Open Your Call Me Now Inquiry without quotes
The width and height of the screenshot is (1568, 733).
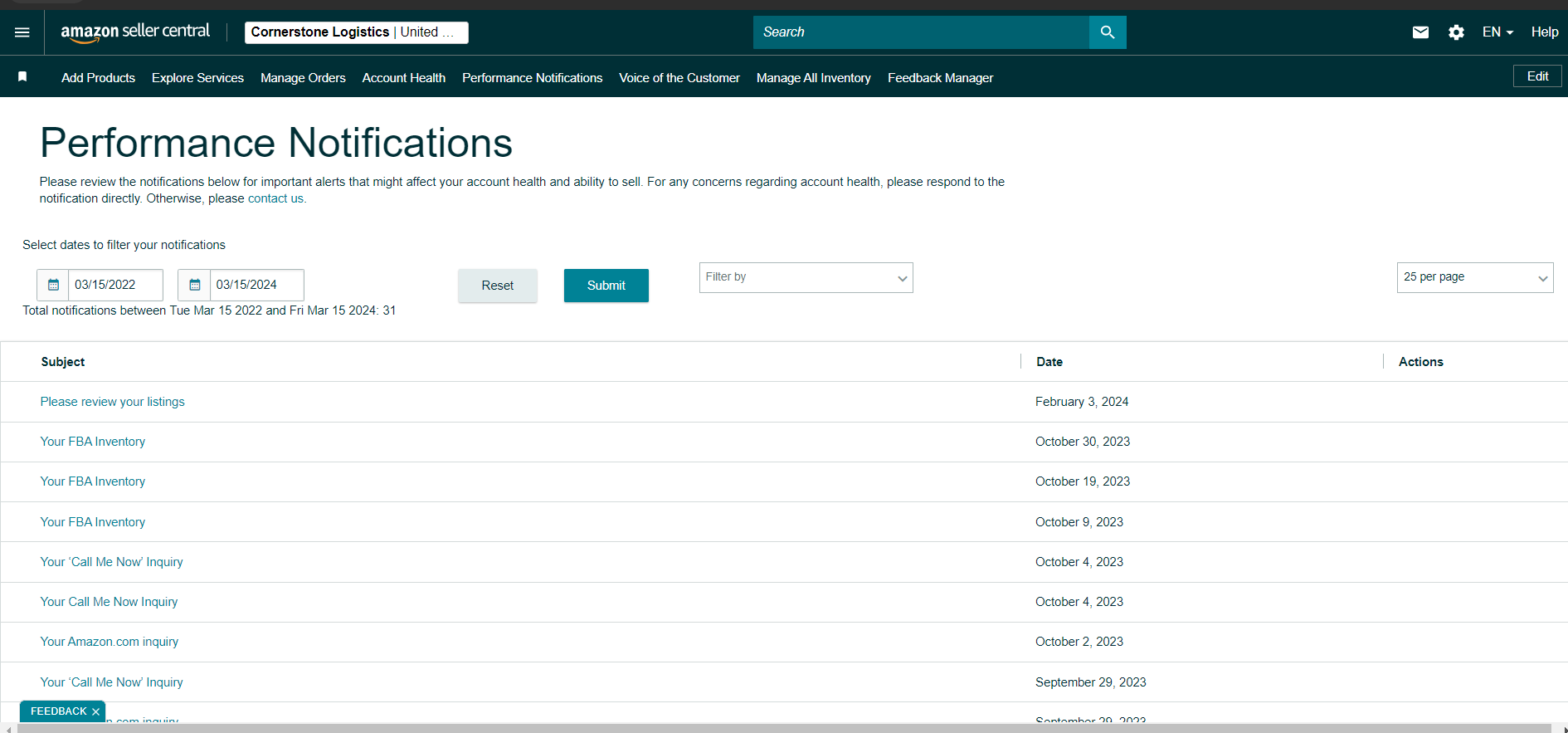pos(110,602)
